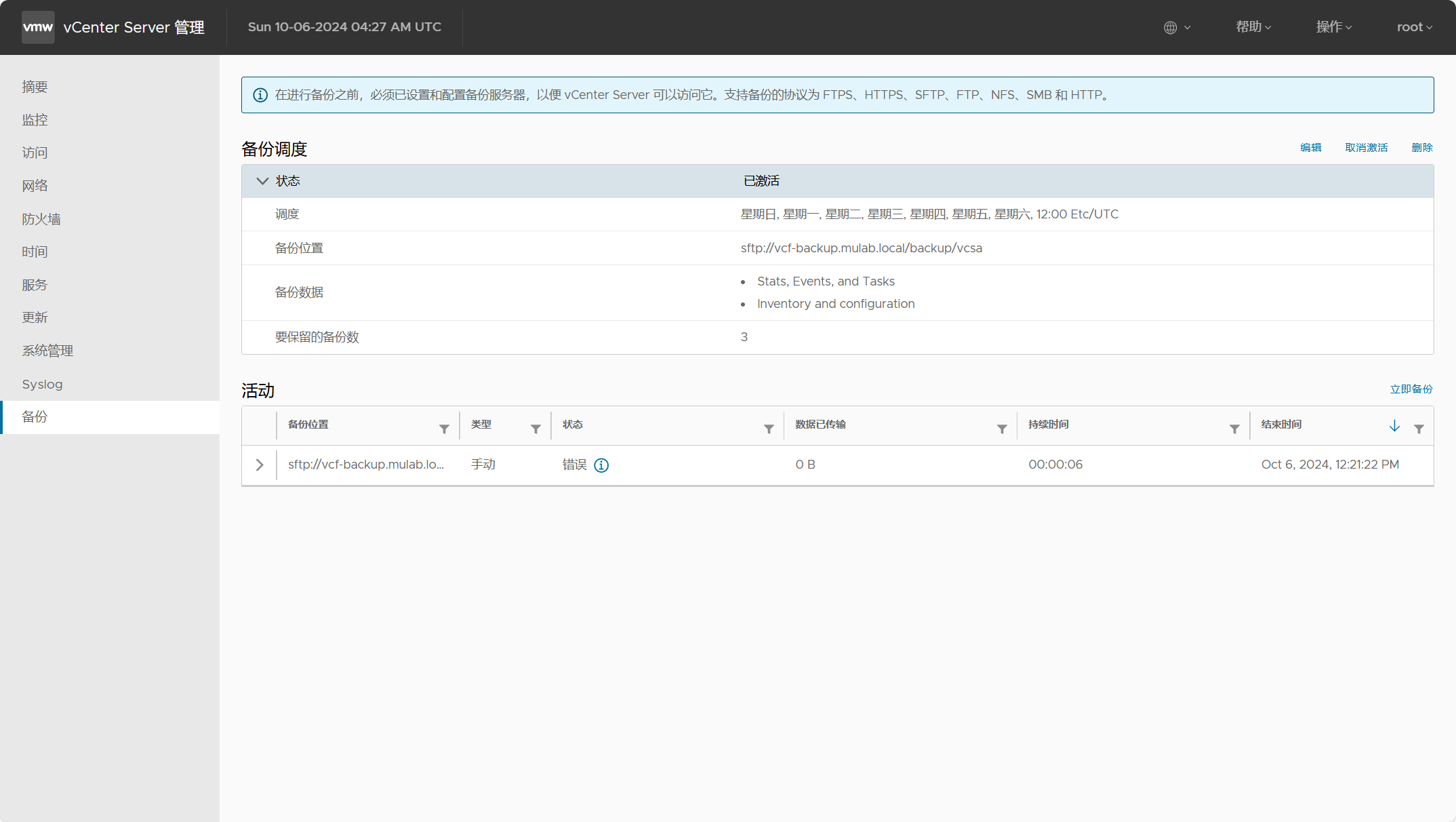Click Inventory and configuration bullet
Viewport: 1456px width, 822px height.
(836, 304)
